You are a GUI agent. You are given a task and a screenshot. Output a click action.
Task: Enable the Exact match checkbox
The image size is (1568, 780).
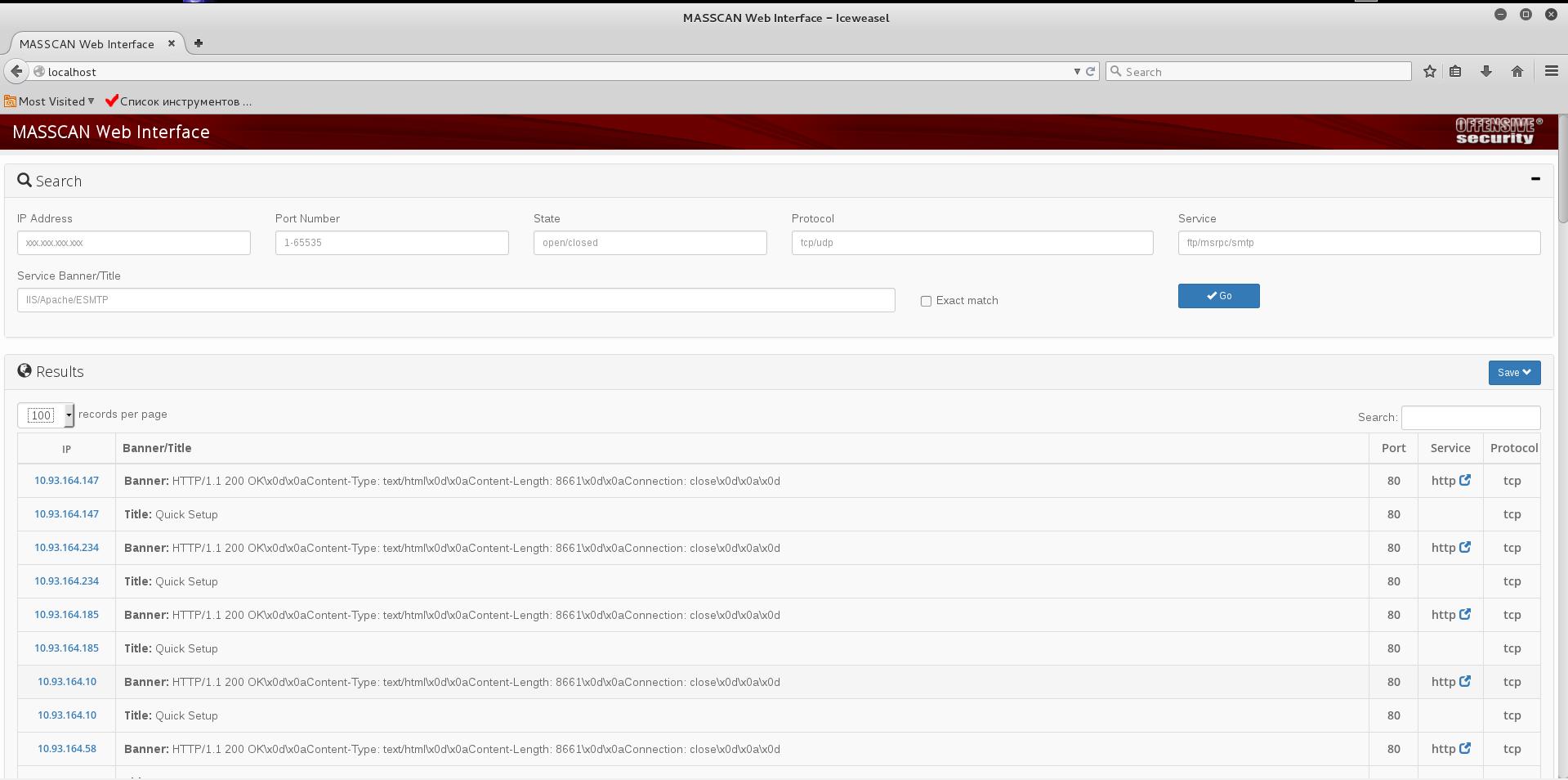pyautogui.click(x=926, y=301)
